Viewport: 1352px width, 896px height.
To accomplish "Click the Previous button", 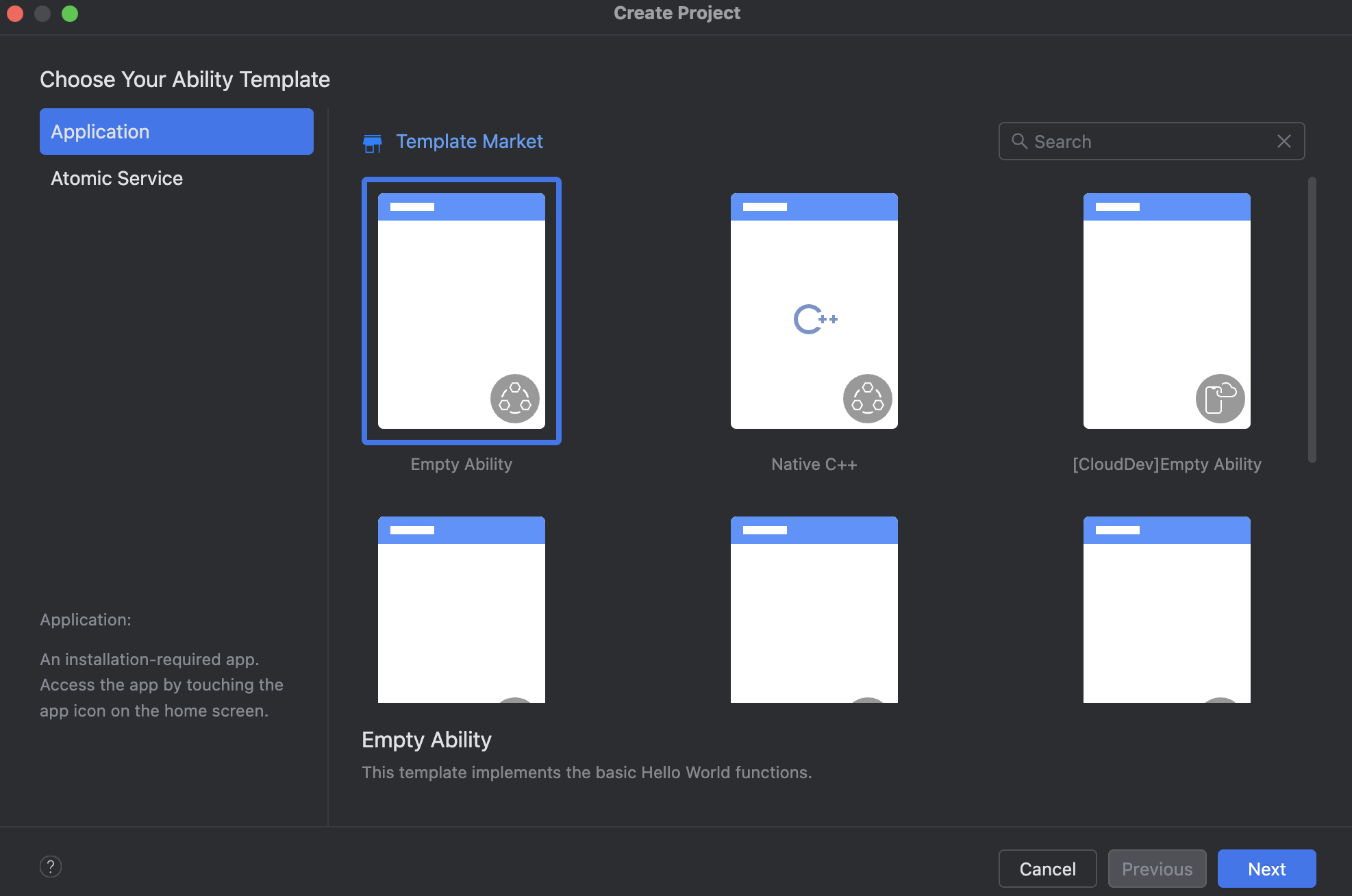I will click(1157, 869).
